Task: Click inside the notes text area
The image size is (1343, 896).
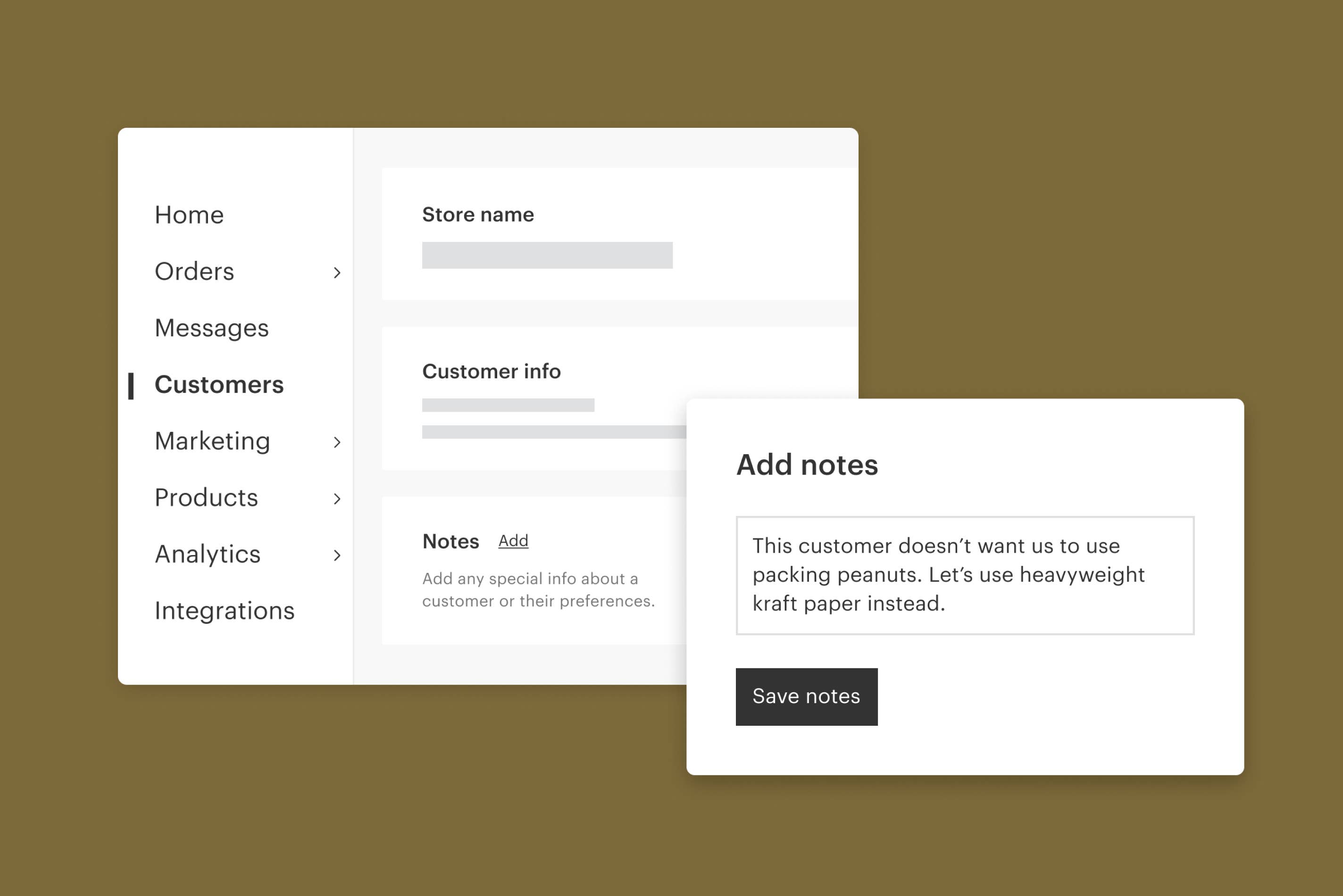Action: point(965,575)
